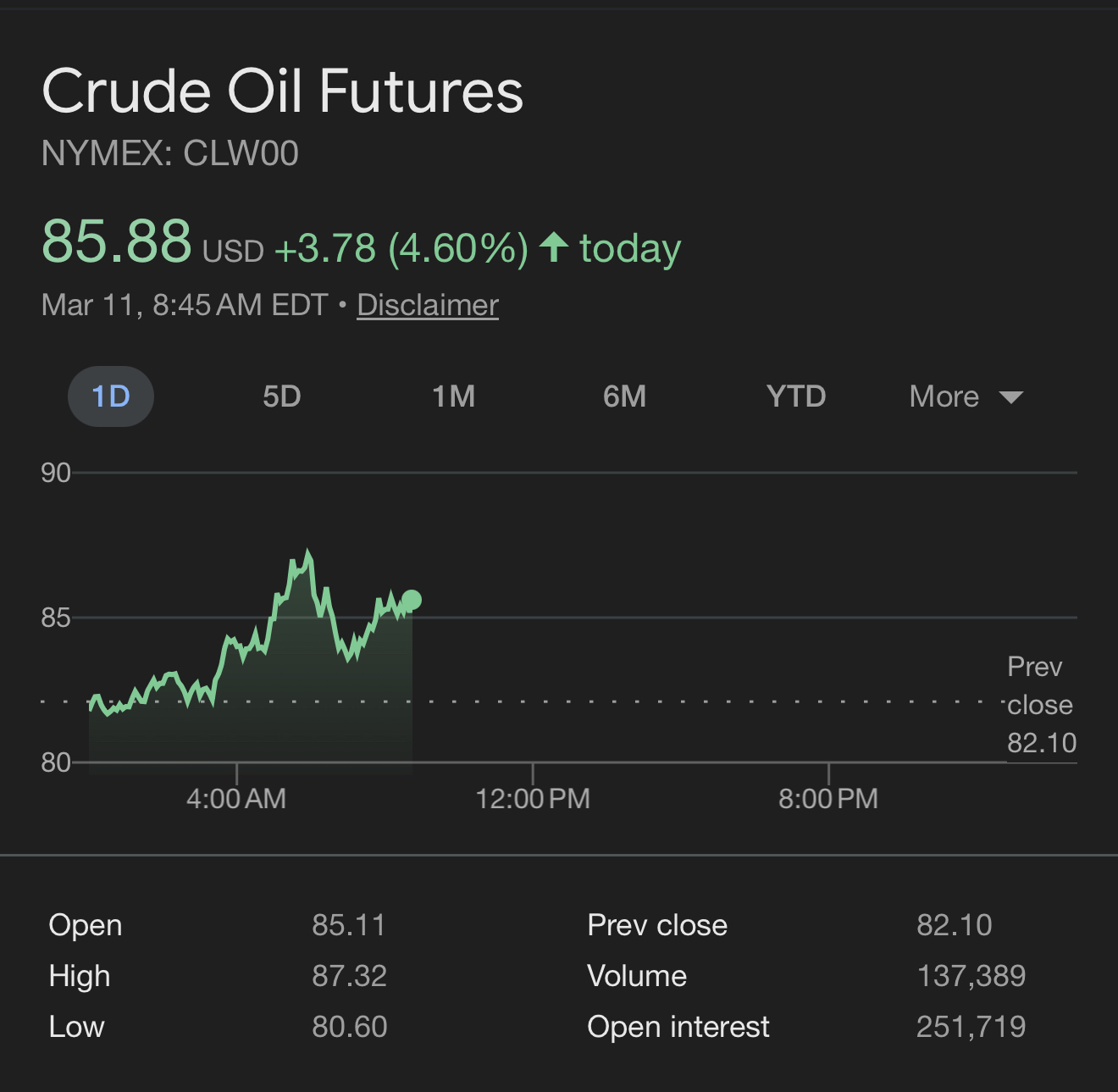Click the 85.88 current price value
The width and height of the screenshot is (1118, 1092).
pyautogui.click(x=117, y=241)
